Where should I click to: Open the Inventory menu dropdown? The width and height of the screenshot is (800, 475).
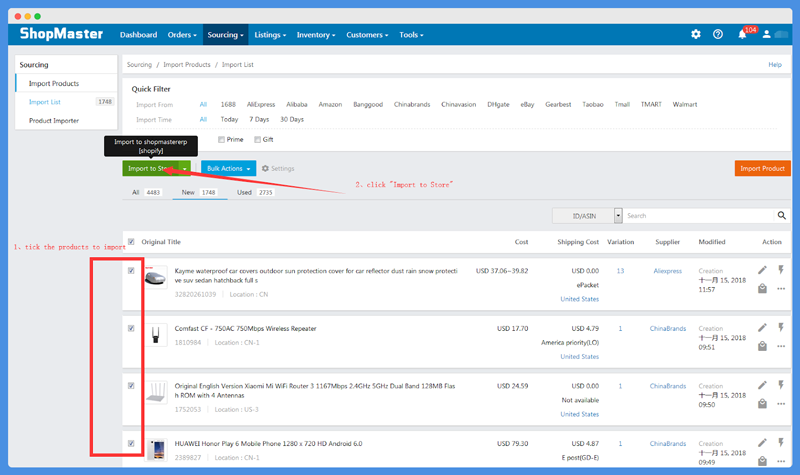click(x=316, y=35)
